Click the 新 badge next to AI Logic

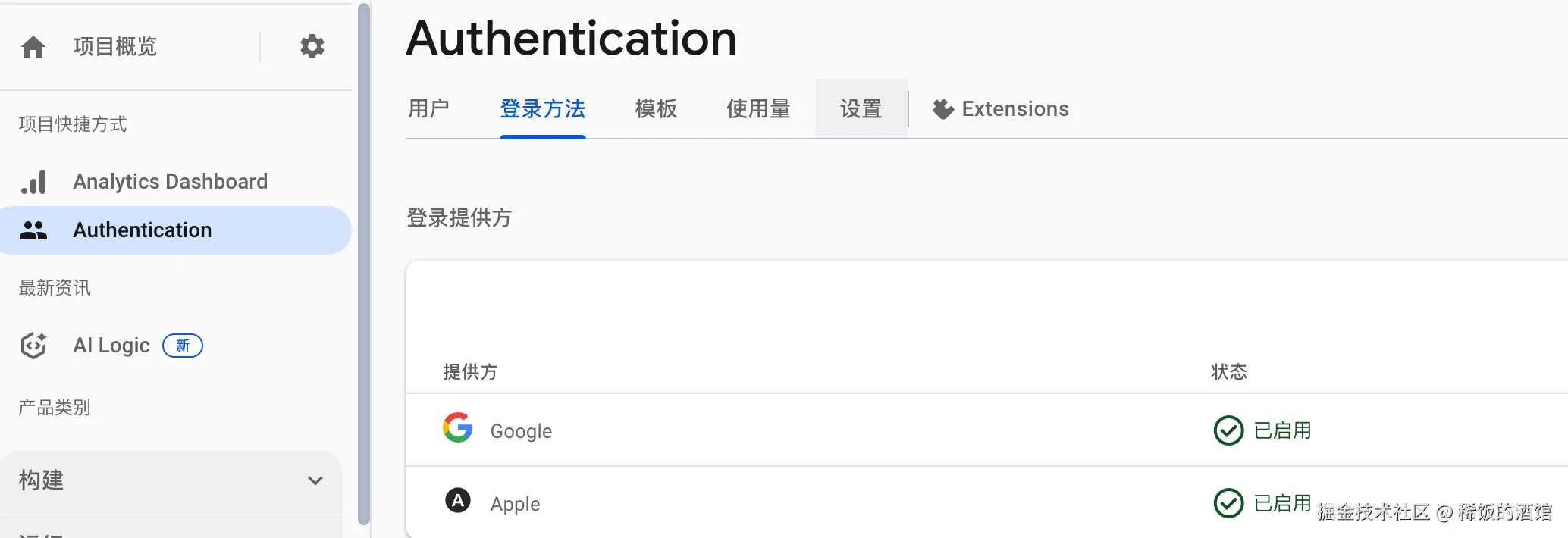click(x=183, y=346)
